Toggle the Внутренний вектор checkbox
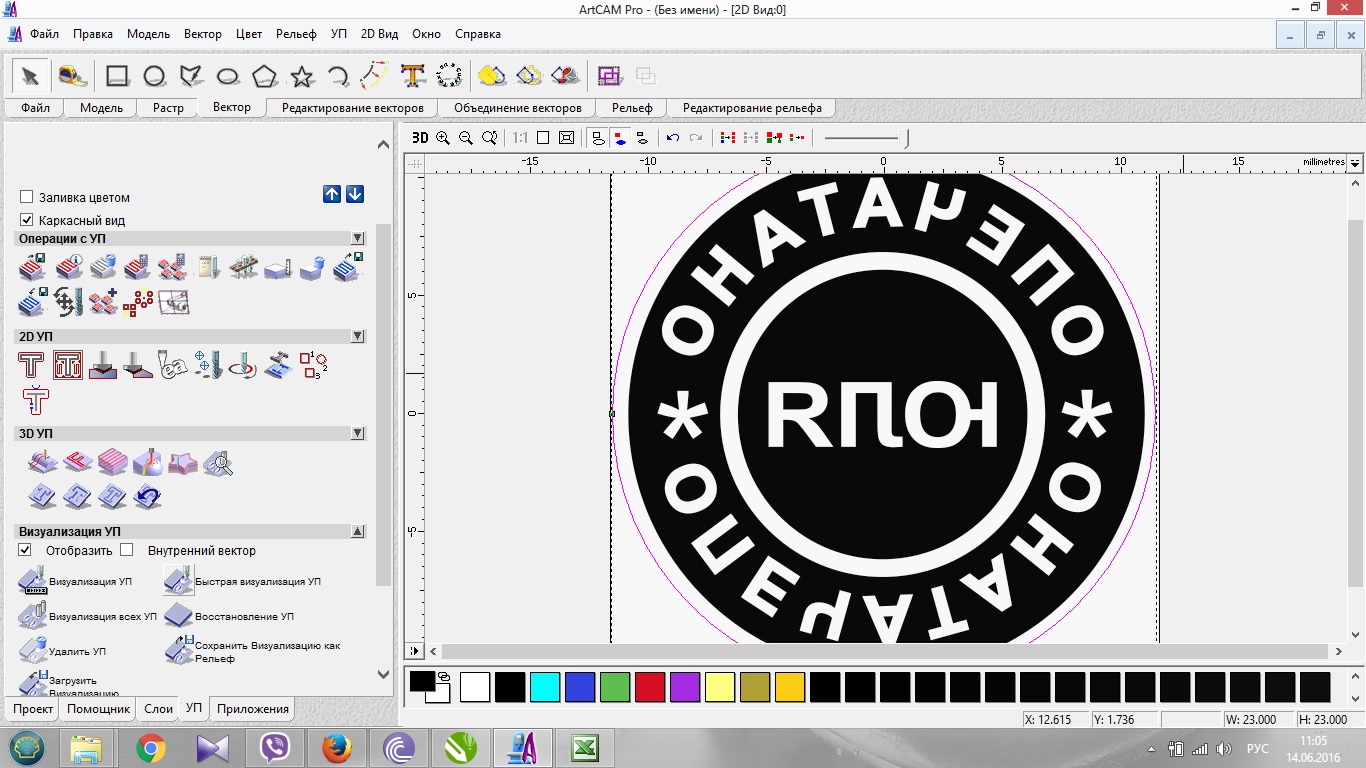This screenshot has height=768, width=1366. tap(127, 550)
